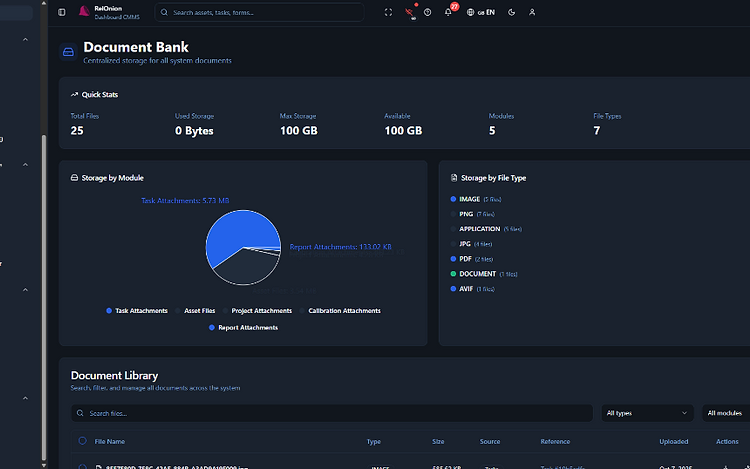The image size is (750, 469).
Task: Toggle the sidebar panel icon
Action: (62, 12)
